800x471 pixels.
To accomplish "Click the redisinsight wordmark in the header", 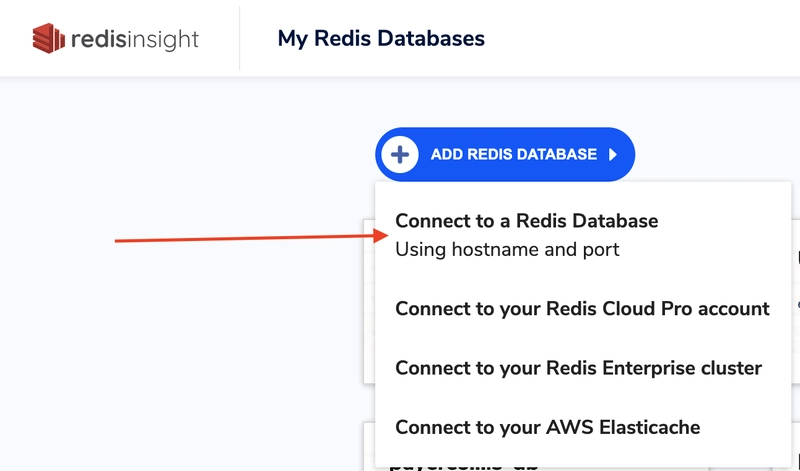I will click(x=135, y=39).
